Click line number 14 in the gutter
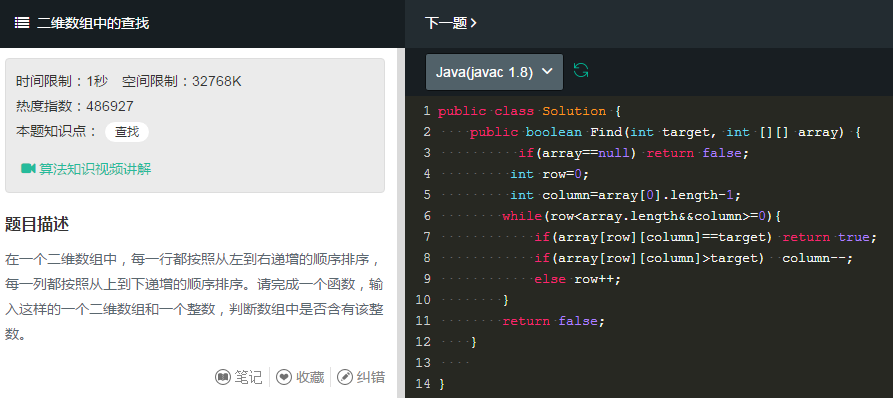The height and width of the screenshot is (398, 893). point(423,384)
